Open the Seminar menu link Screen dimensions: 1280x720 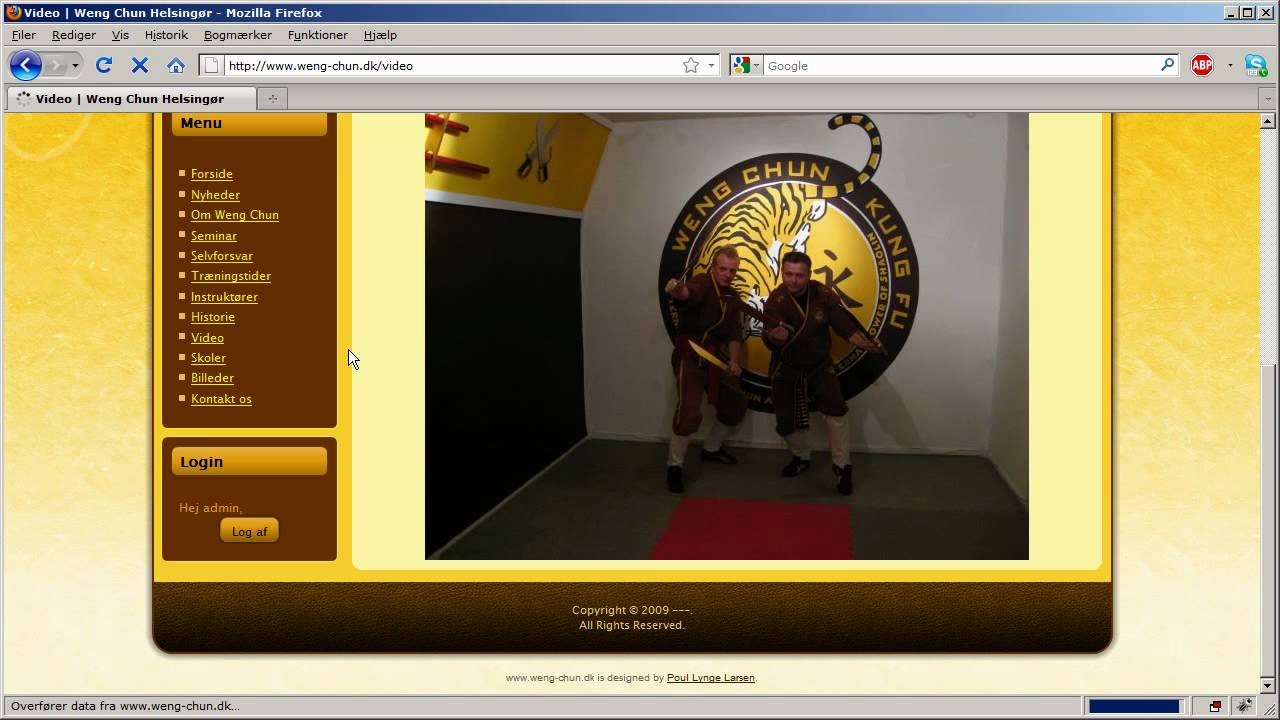pos(214,236)
